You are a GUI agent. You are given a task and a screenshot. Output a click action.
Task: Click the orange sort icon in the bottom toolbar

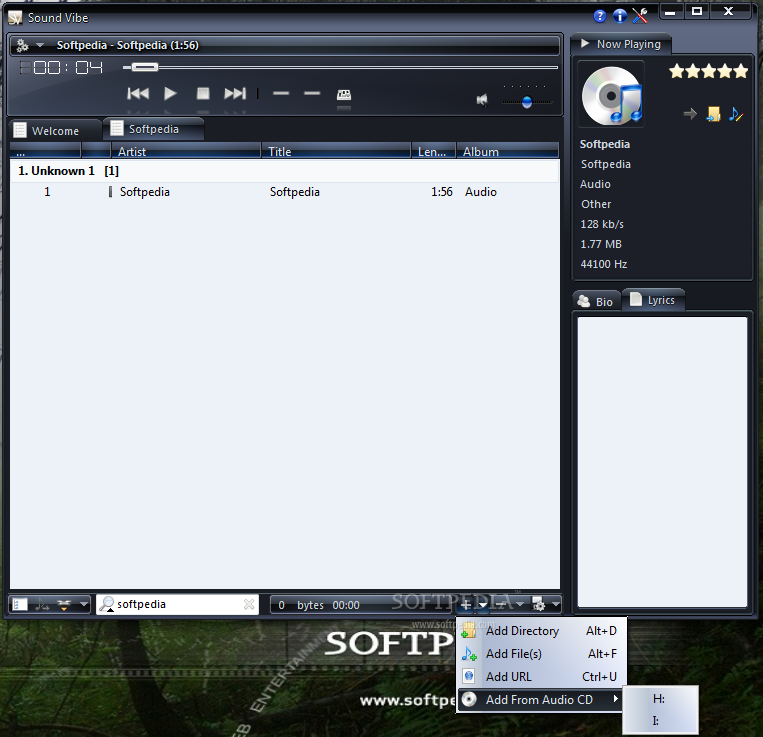click(x=64, y=605)
